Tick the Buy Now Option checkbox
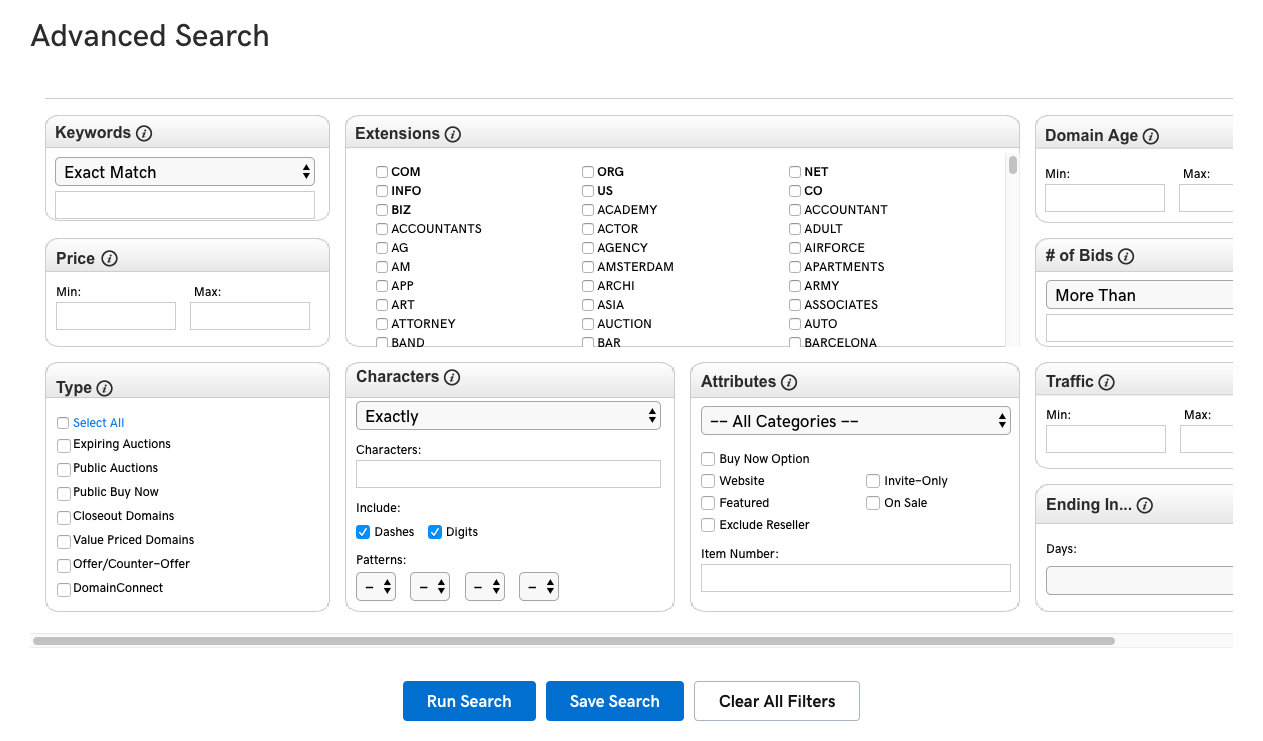The width and height of the screenshot is (1263, 741). click(x=708, y=459)
